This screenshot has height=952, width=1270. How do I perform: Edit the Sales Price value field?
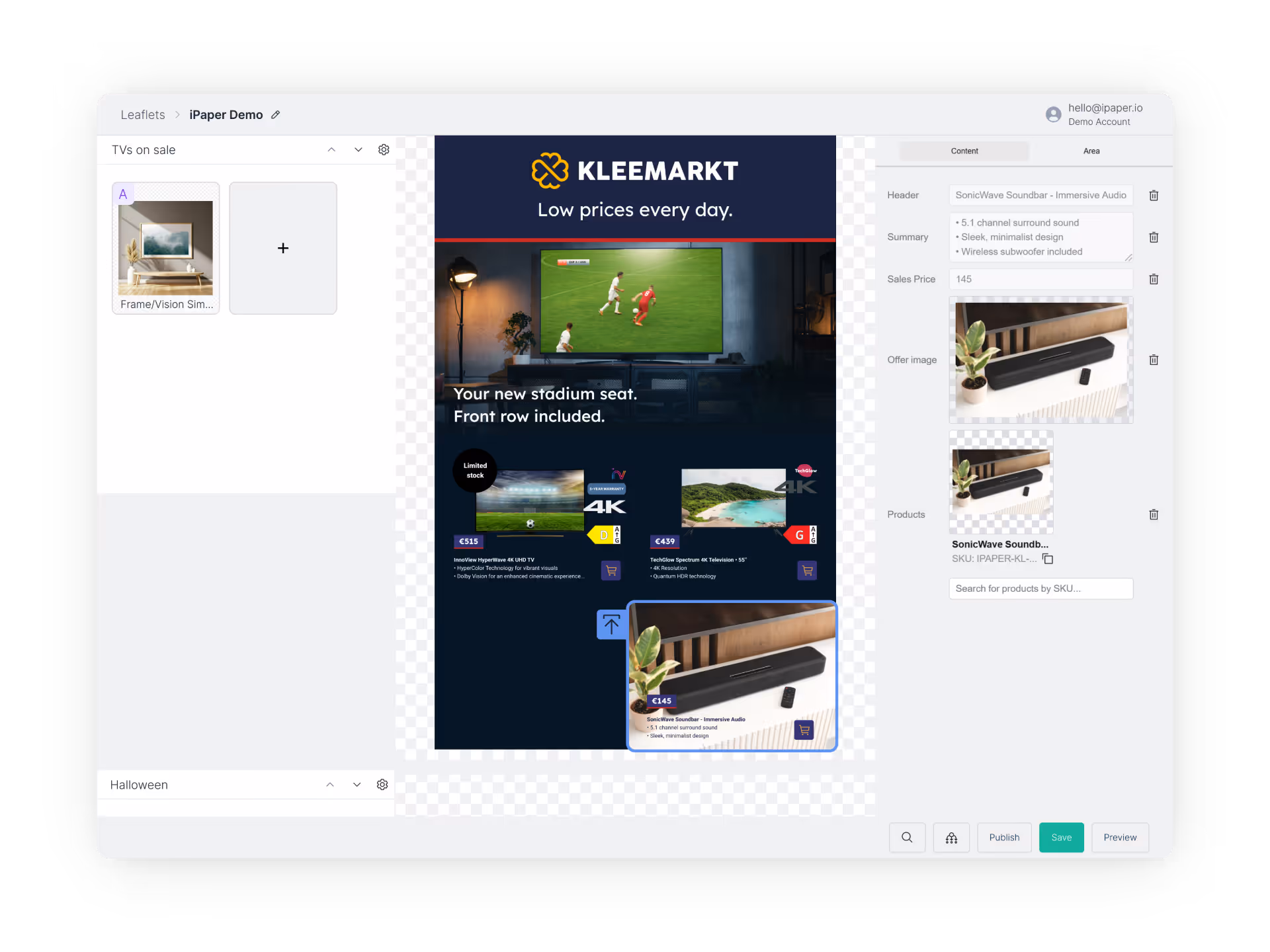1040,279
